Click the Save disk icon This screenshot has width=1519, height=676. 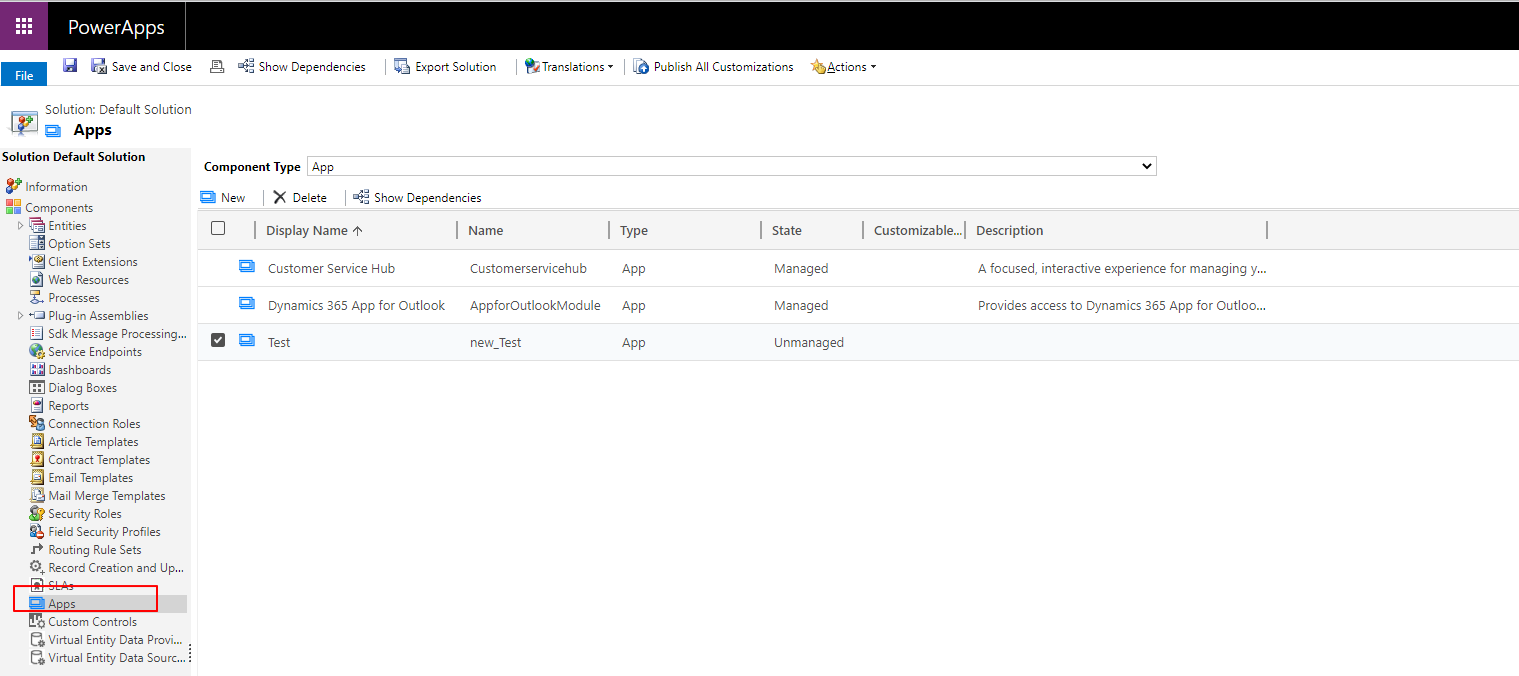(x=70, y=65)
